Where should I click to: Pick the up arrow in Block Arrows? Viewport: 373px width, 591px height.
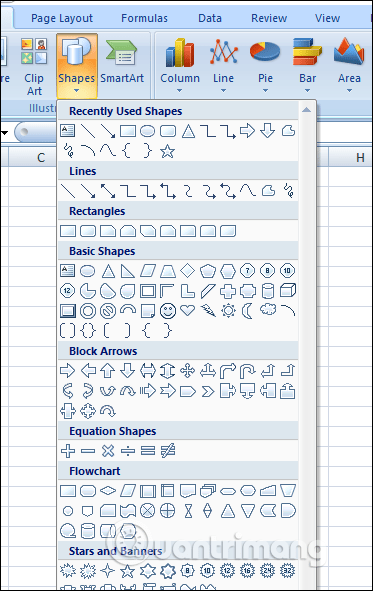tap(108, 371)
